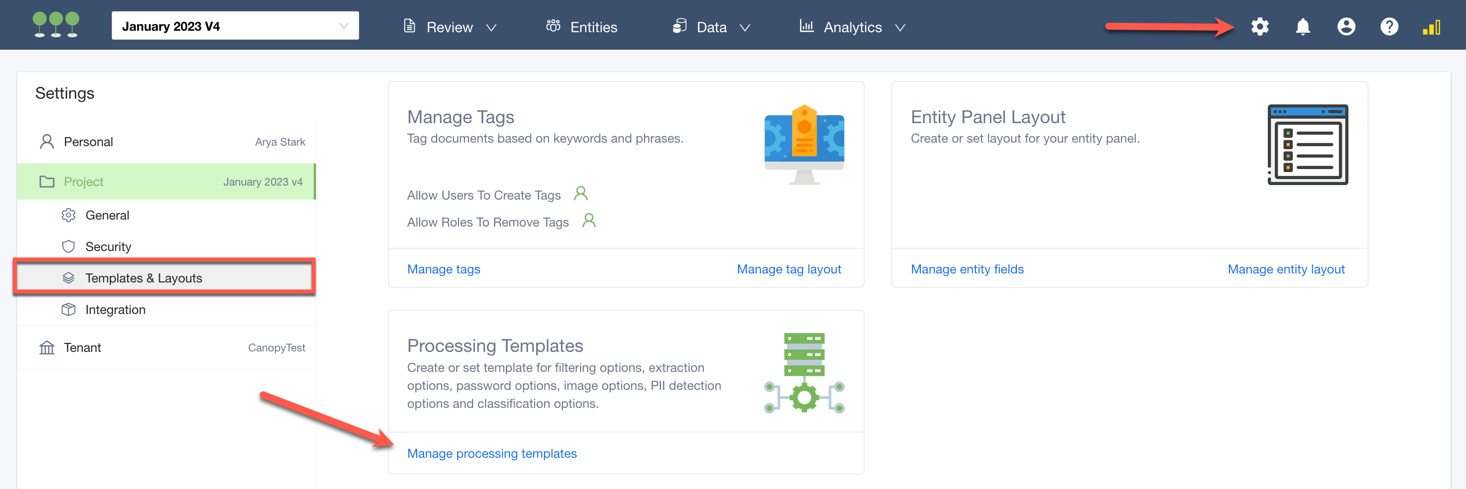Expand the Review menu
The height and width of the screenshot is (489, 1466).
tap(450, 27)
